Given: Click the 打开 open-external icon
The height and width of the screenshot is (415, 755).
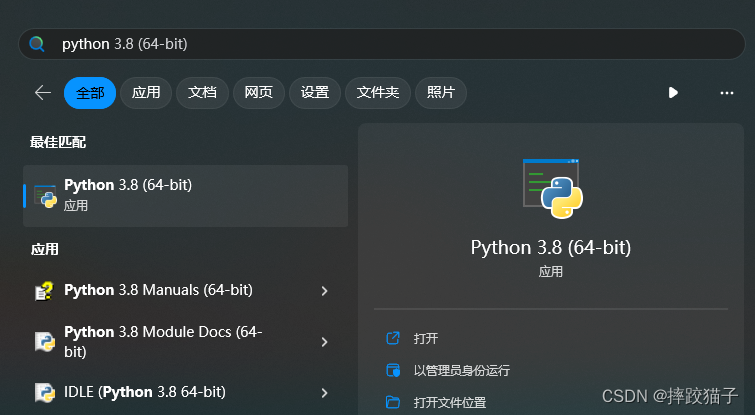Looking at the screenshot, I should [x=393, y=338].
